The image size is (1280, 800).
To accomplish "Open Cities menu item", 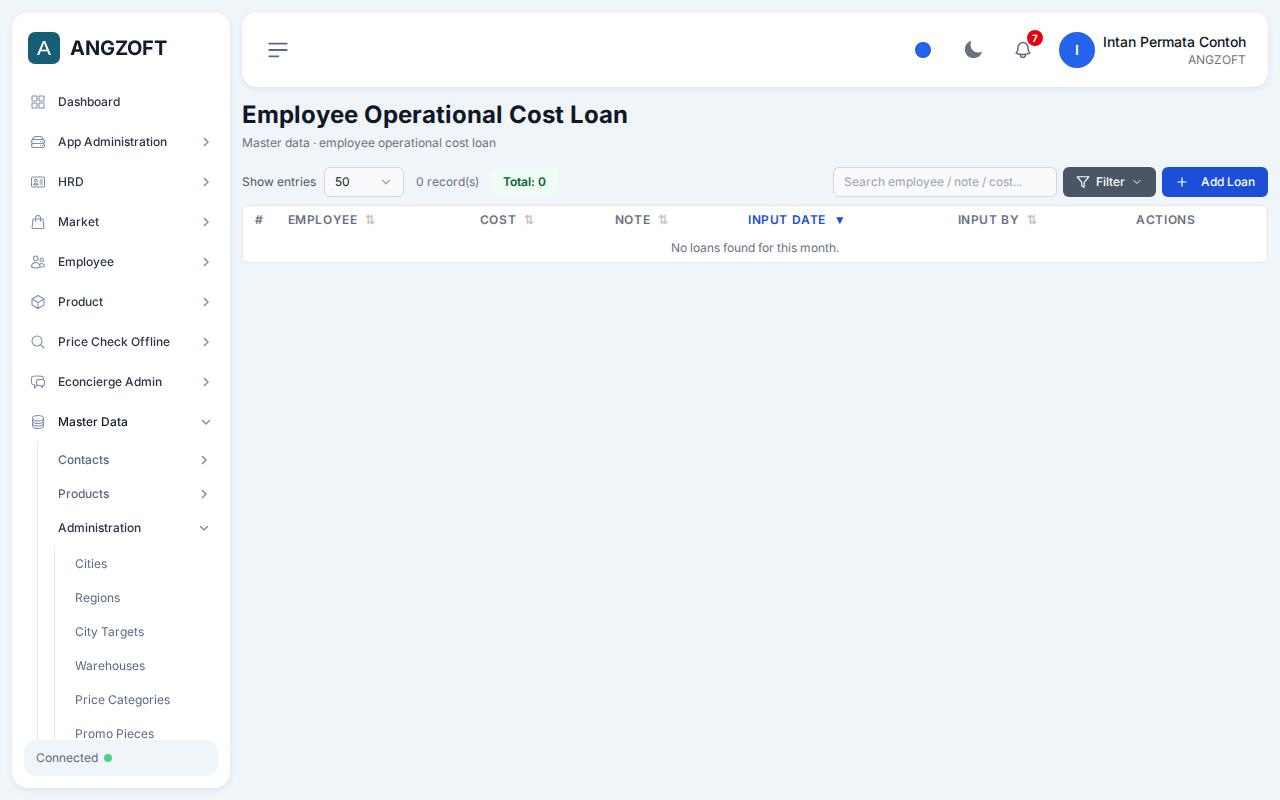I will pos(91,564).
